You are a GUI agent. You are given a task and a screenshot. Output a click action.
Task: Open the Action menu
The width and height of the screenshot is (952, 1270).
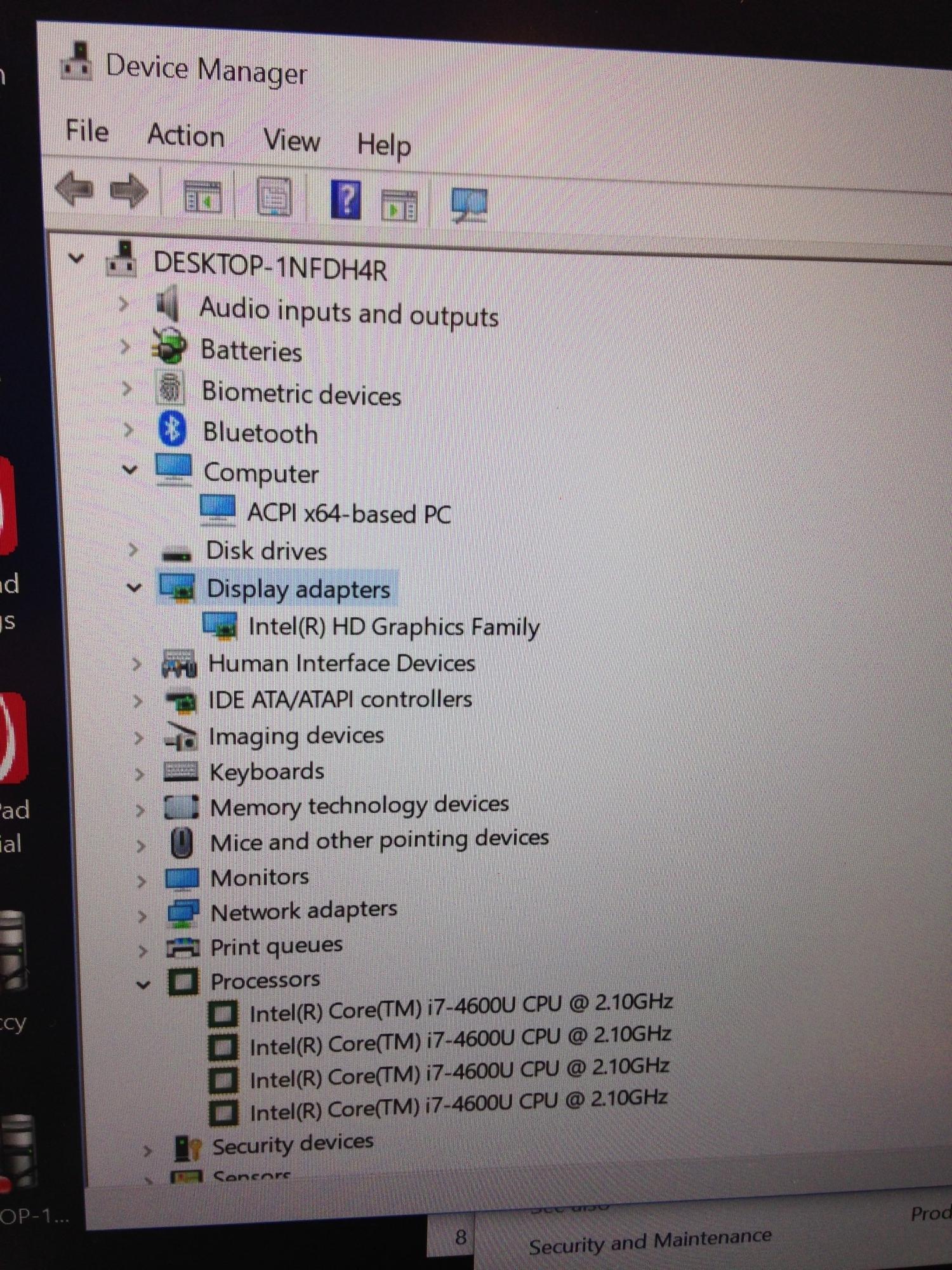[x=186, y=136]
